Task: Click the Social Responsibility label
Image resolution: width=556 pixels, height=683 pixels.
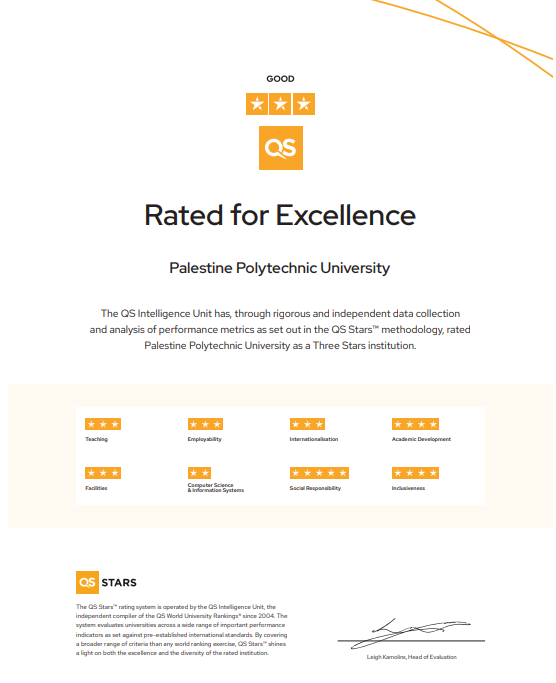Action: pos(315,488)
